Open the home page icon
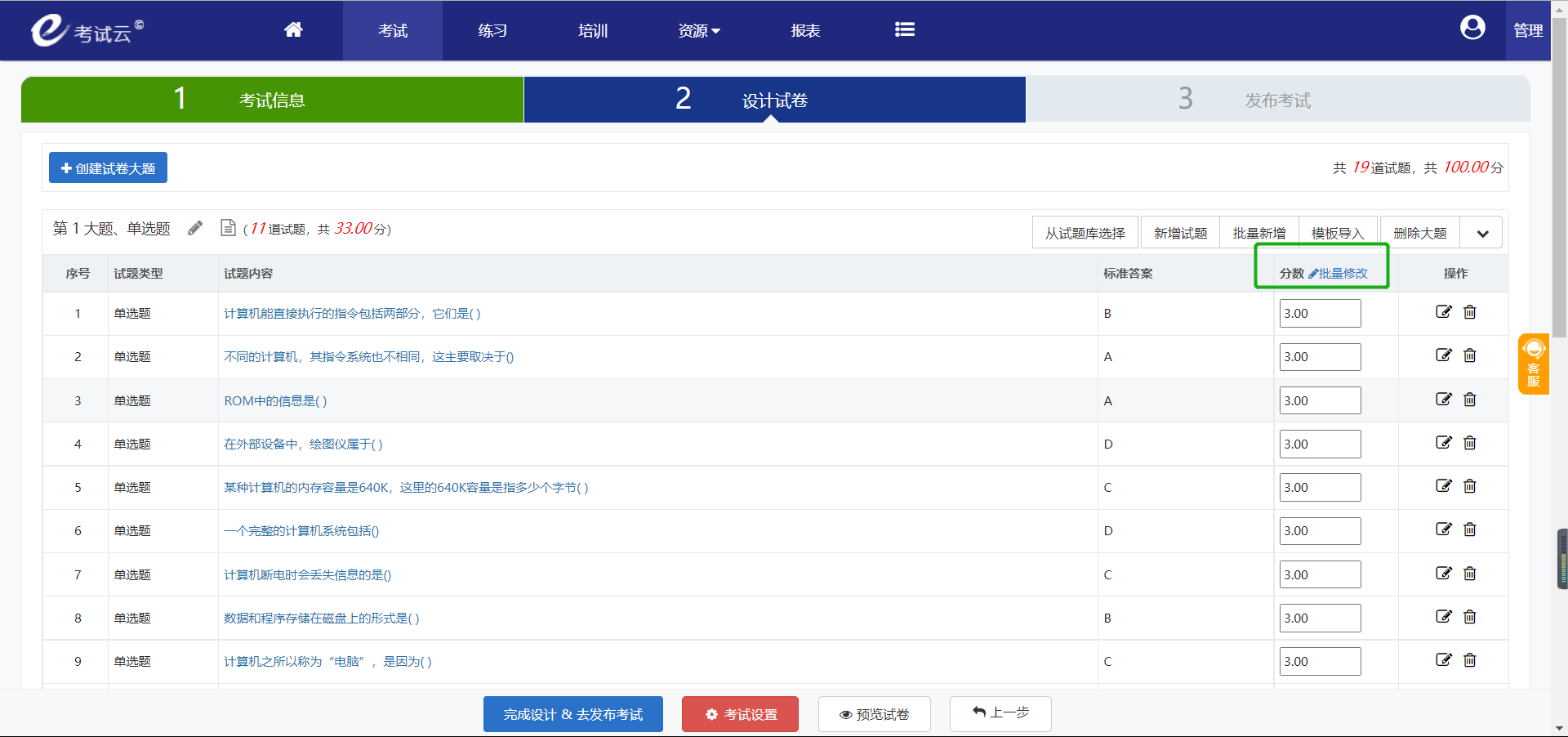The image size is (1568, 737). 293,30
